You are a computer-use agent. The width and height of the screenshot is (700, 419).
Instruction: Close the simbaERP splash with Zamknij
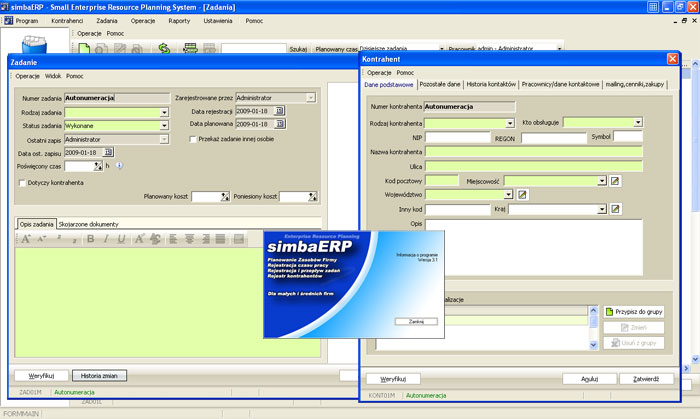point(416,321)
